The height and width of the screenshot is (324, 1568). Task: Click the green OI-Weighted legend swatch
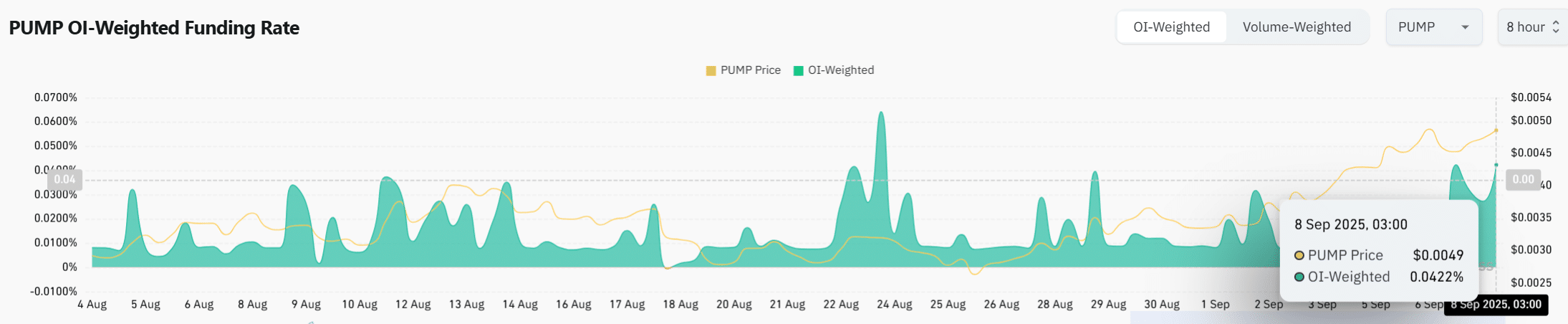tap(799, 70)
